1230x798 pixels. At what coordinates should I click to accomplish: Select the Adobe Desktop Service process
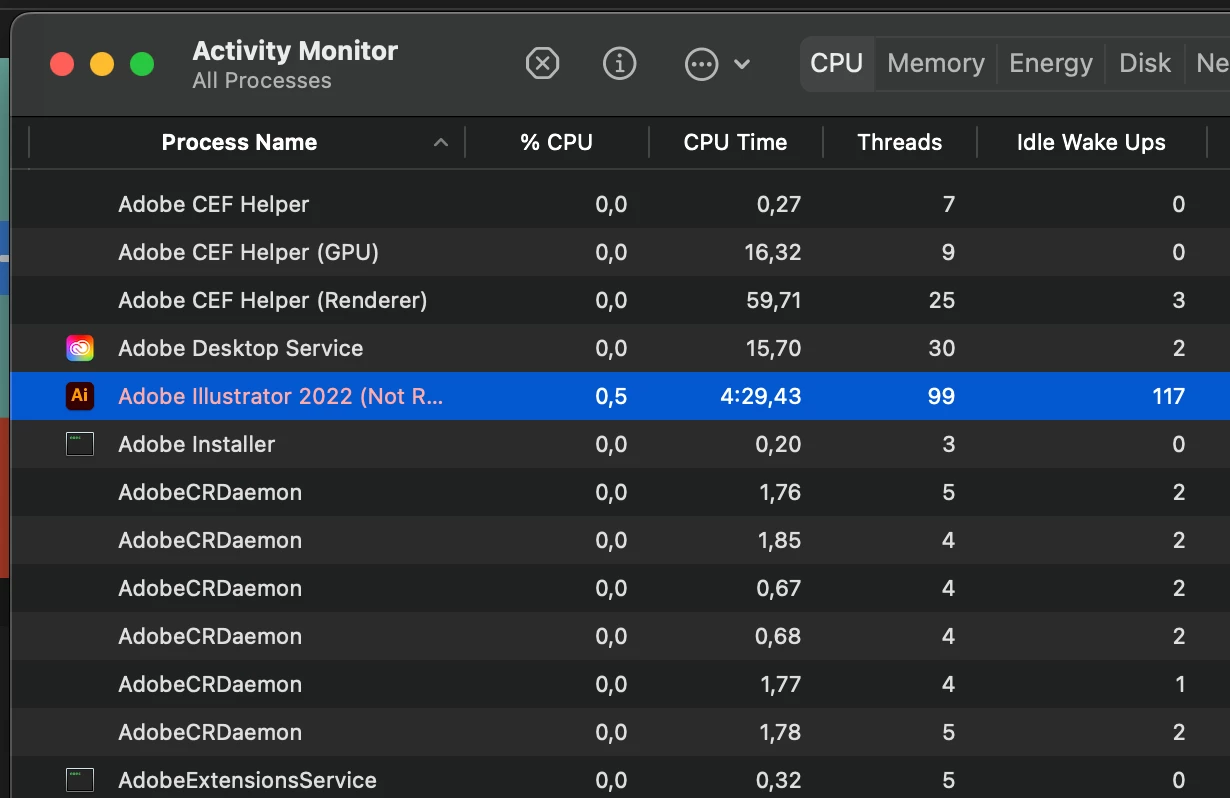pos(620,348)
